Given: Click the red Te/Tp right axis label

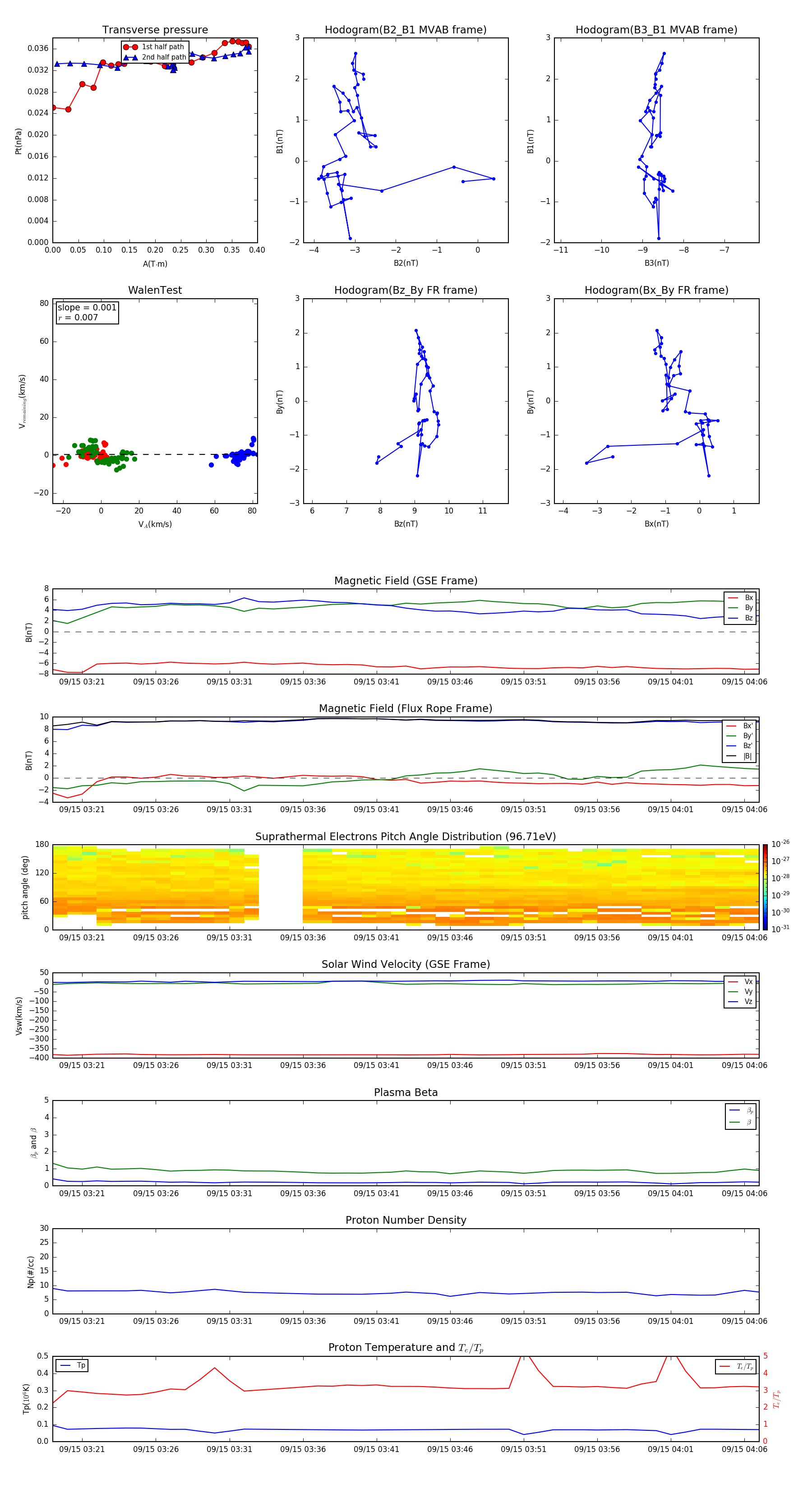Looking at the screenshot, I should (x=776, y=1399).
